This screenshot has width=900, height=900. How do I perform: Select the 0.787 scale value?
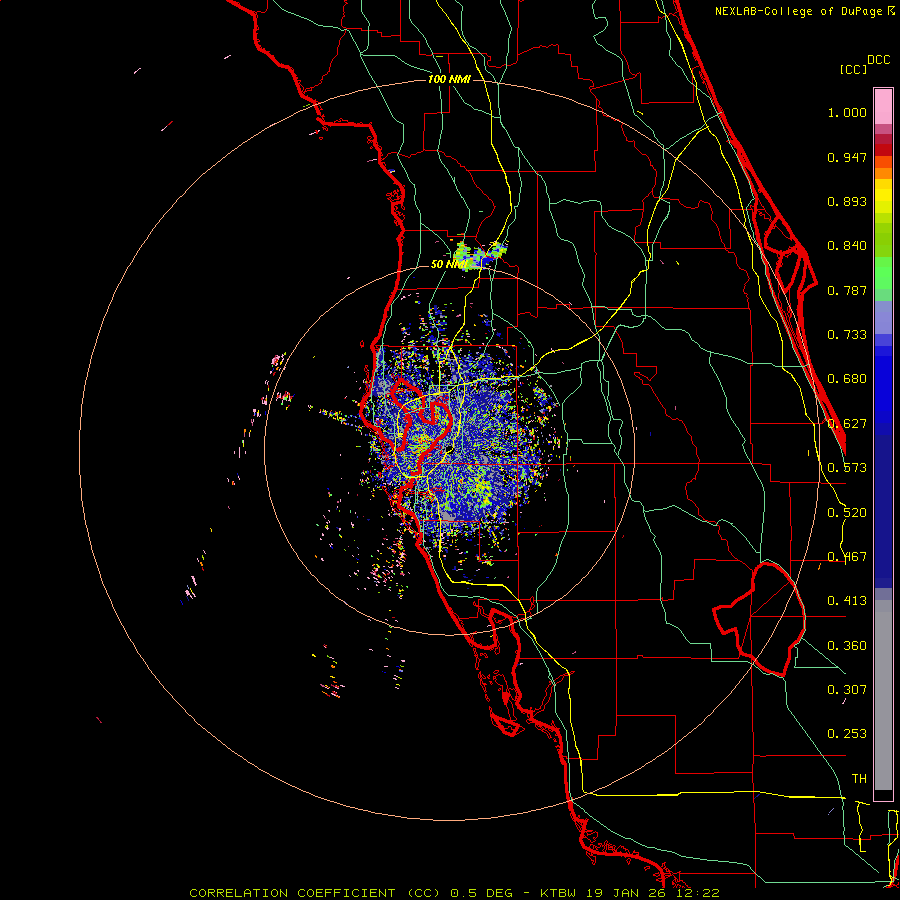point(847,290)
